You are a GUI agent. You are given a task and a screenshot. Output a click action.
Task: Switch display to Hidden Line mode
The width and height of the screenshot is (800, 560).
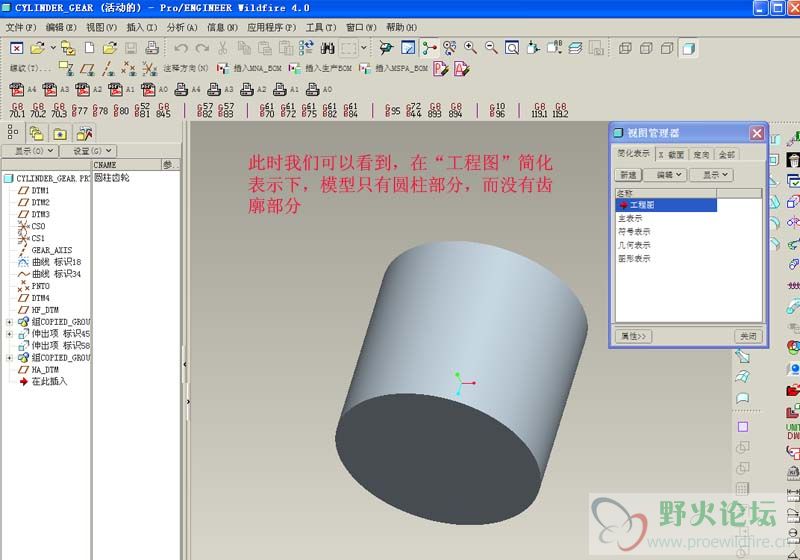point(646,48)
